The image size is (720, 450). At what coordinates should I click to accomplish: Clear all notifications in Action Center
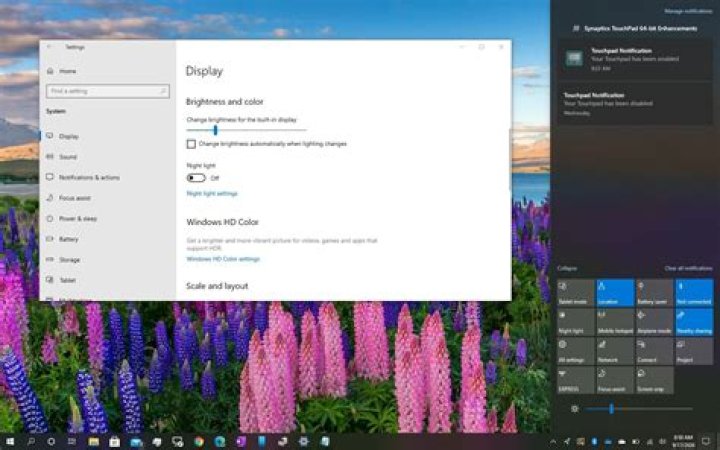click(688, 268)
